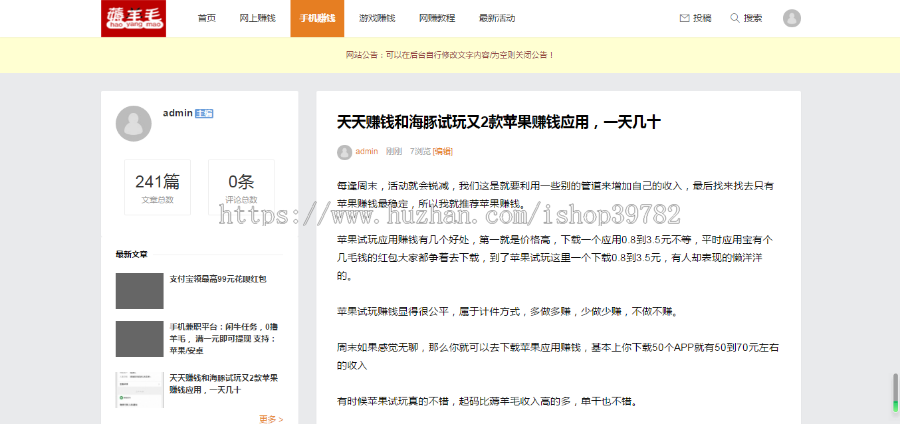Viewport: 900px width, 424px height.
Task: Click the envelope 投稿 icon
Action: point(684,18)
